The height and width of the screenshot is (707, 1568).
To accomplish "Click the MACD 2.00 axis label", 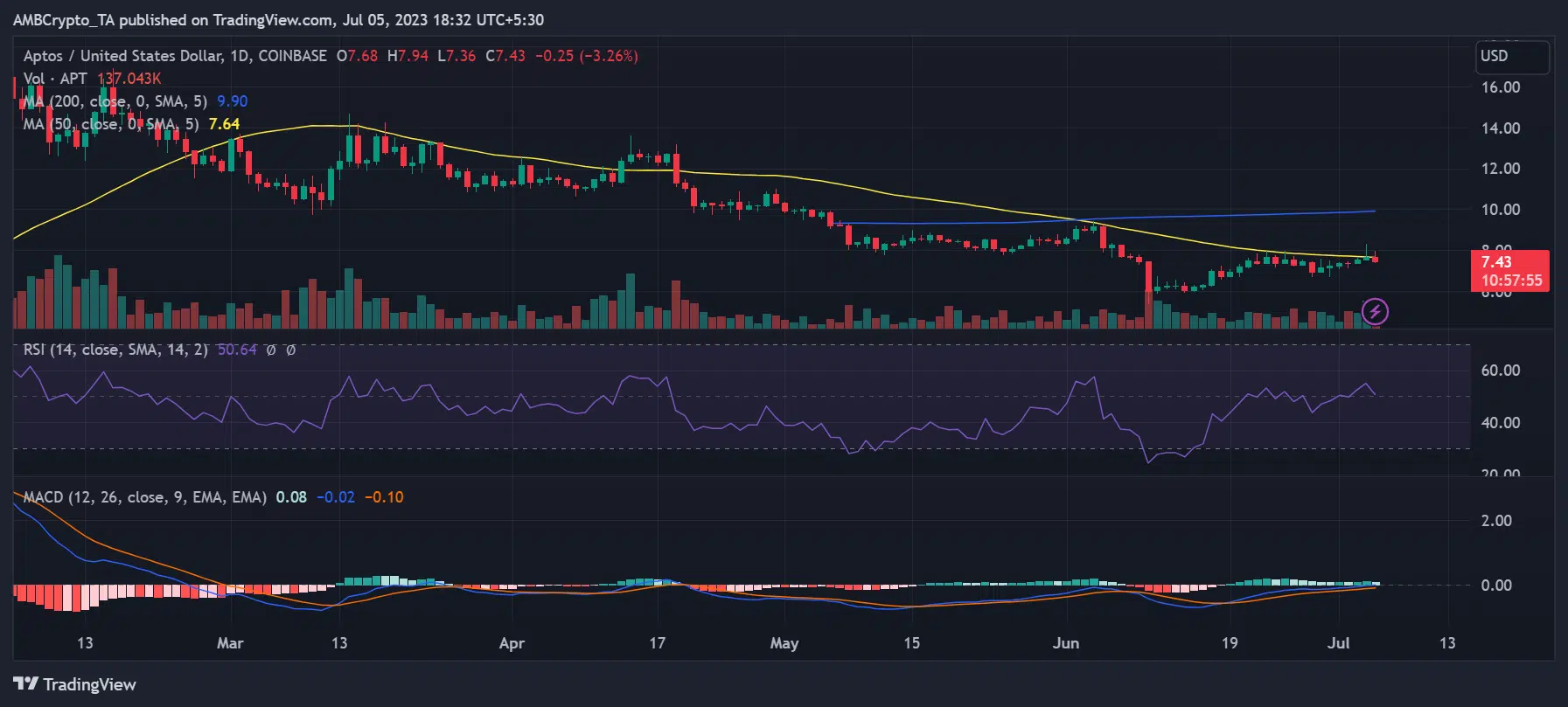I will (1496, 521).
